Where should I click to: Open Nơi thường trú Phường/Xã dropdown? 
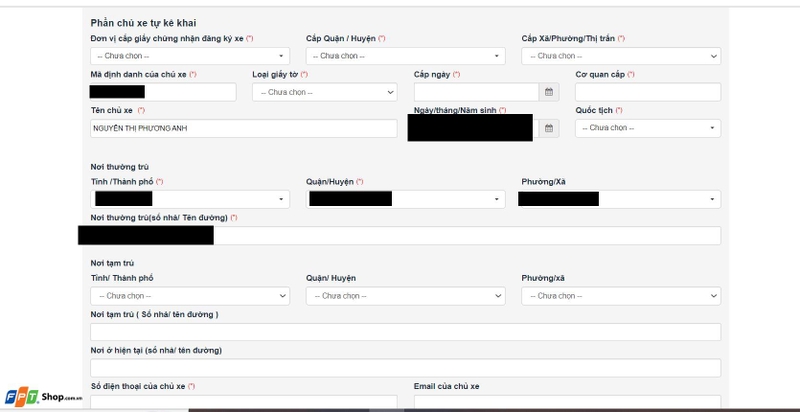[x=621, y=199]
